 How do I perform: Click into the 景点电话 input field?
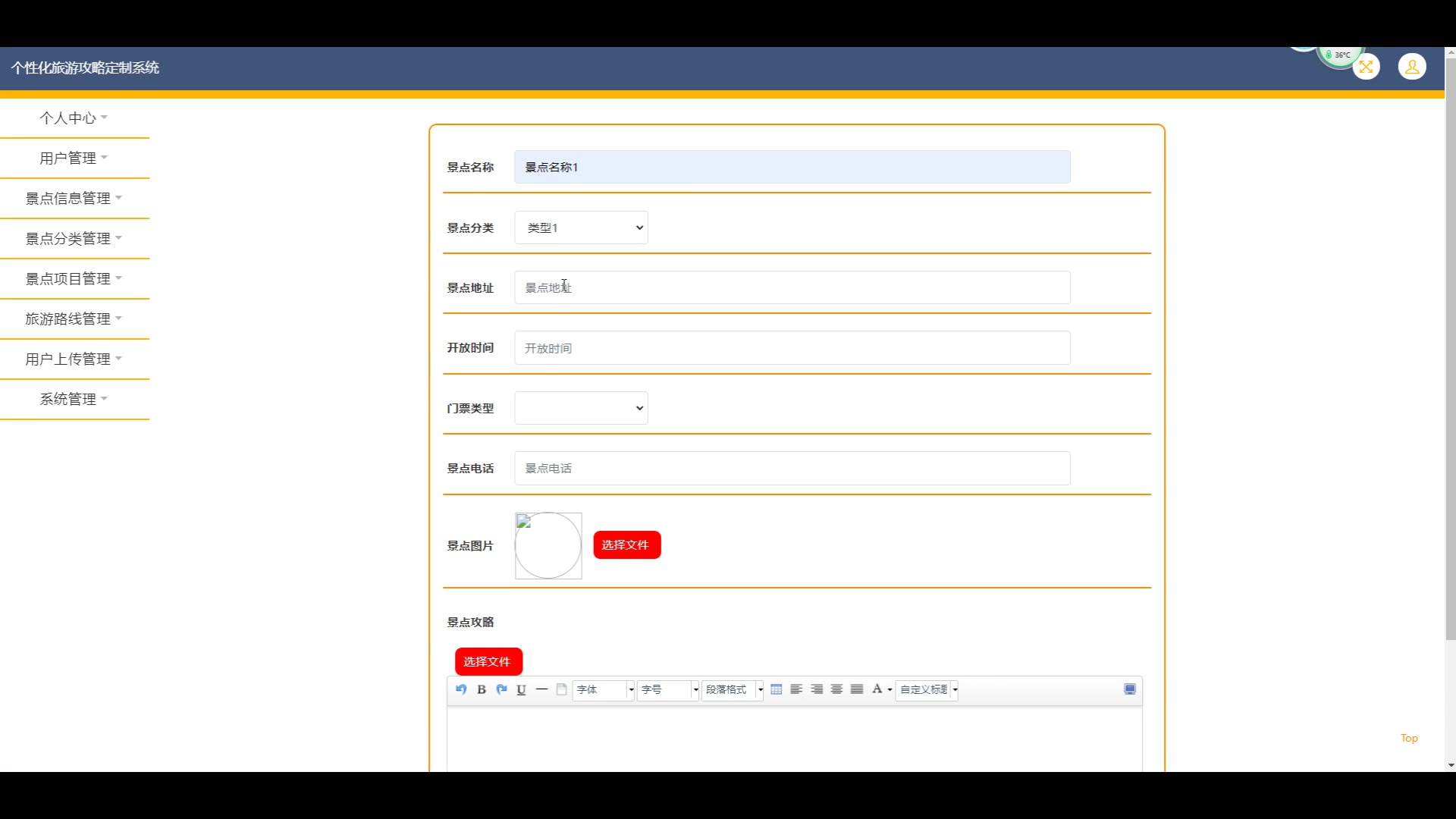(x=792, y=469)
